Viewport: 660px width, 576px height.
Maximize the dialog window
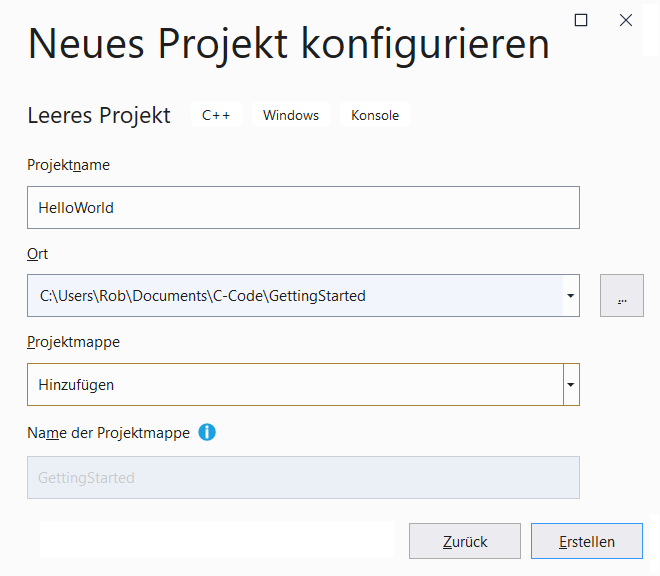coord(581,20)
